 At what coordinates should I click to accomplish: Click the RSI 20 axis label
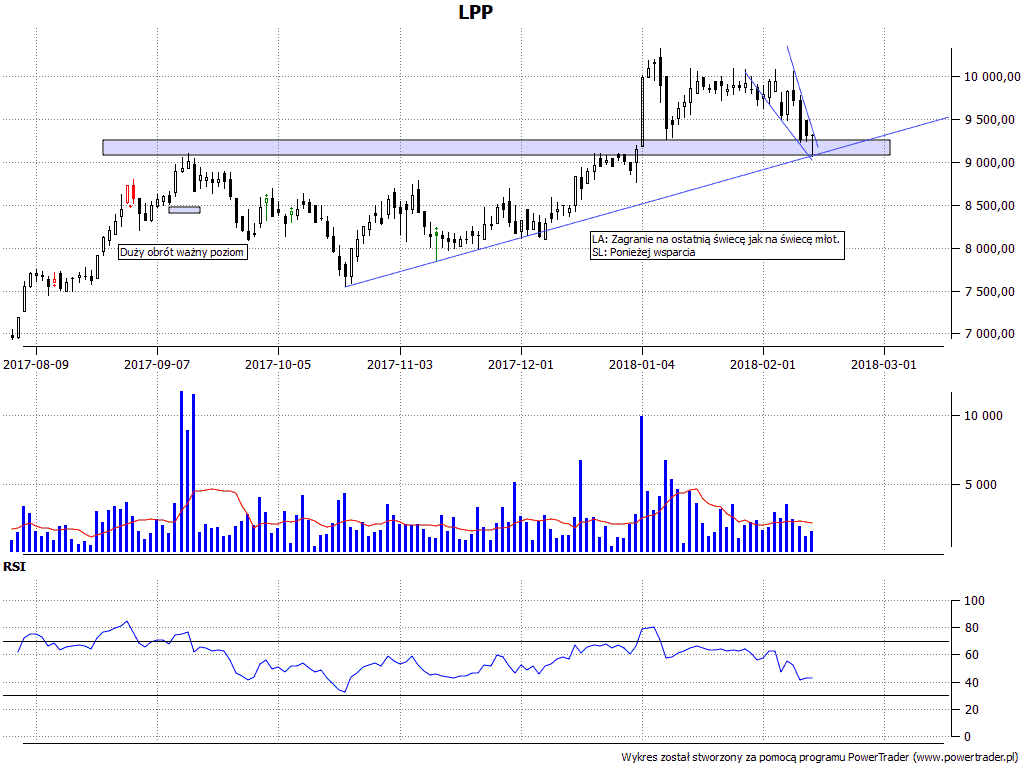pyautogui.click(x=972, y=709)
